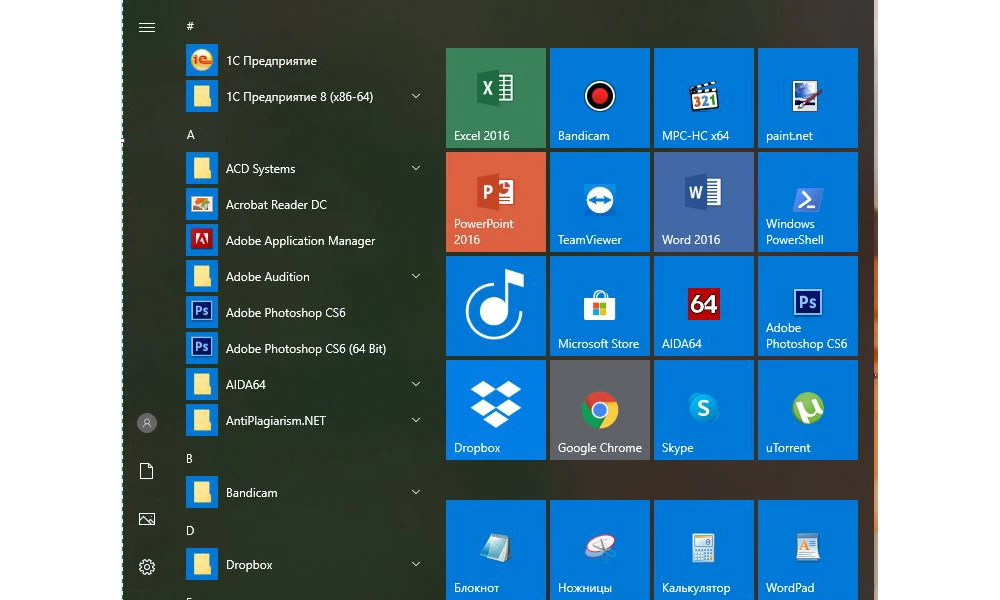The image size is (1000, 600).
Task: Open the Adobe Photoshop CS6 tile
Action: tap(807, 305)
